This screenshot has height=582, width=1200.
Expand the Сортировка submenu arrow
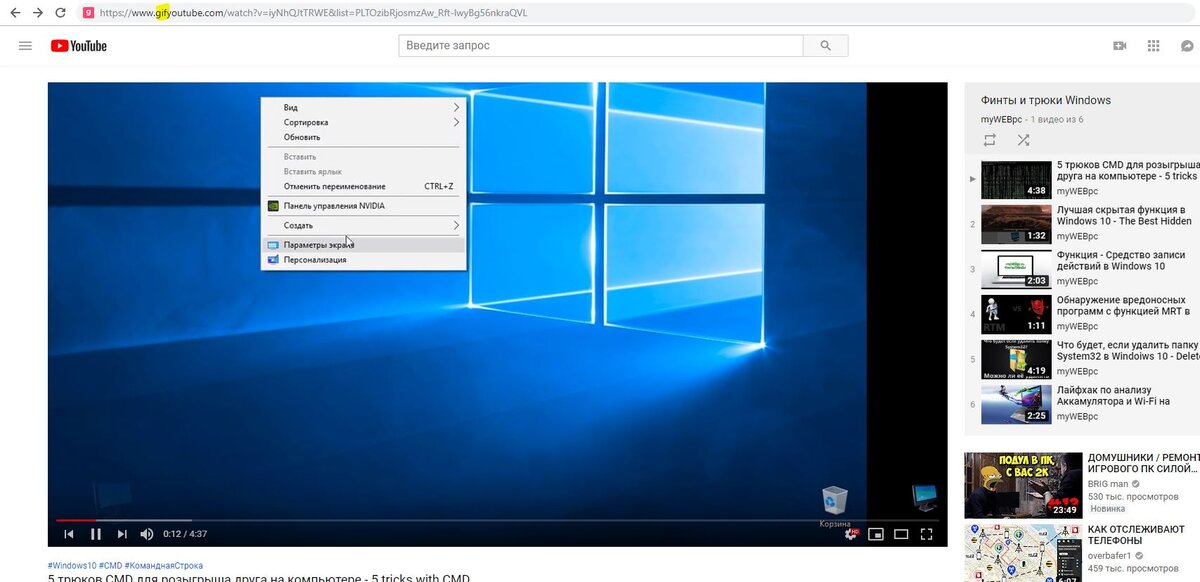click(456, 122)
